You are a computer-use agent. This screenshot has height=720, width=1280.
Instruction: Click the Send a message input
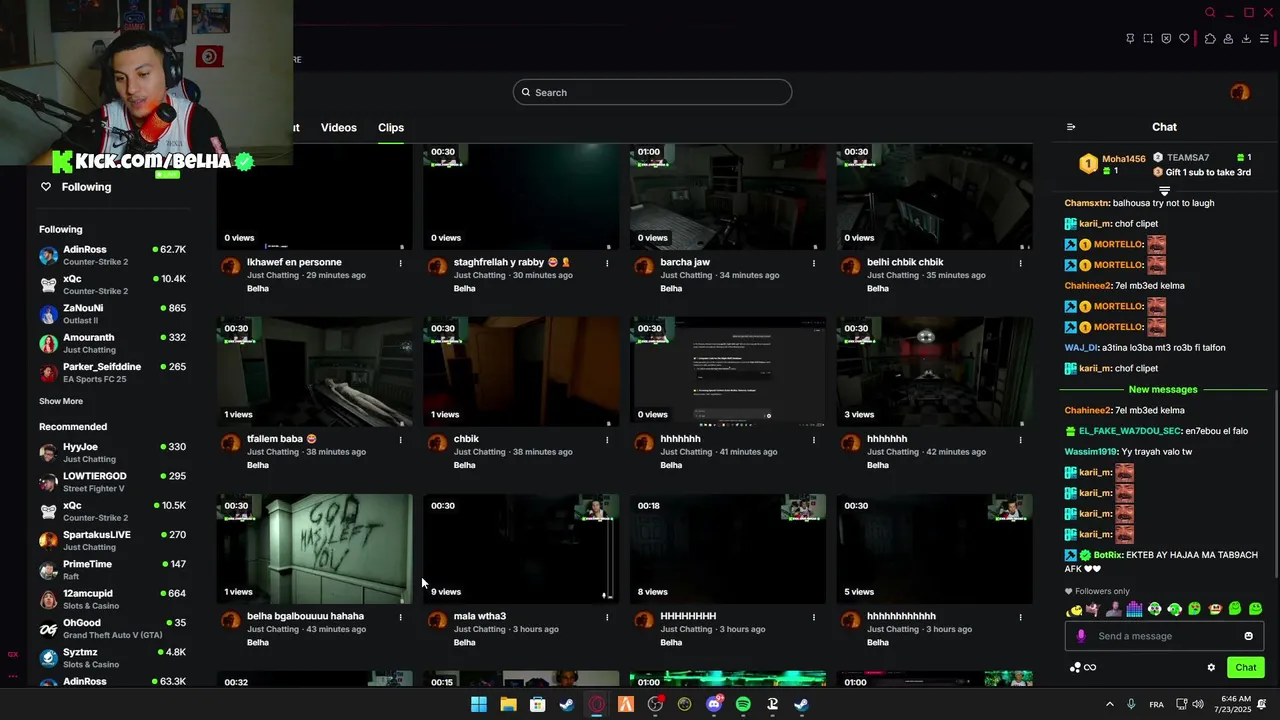click(x=1165, y=636)
